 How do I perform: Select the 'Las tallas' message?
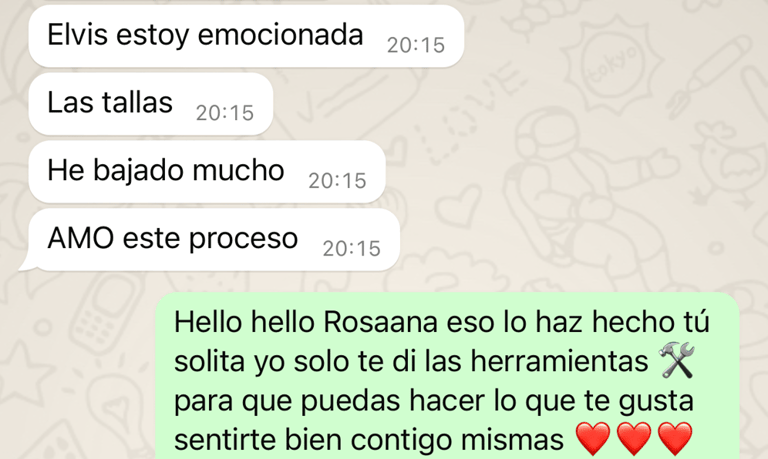(151, 104)
